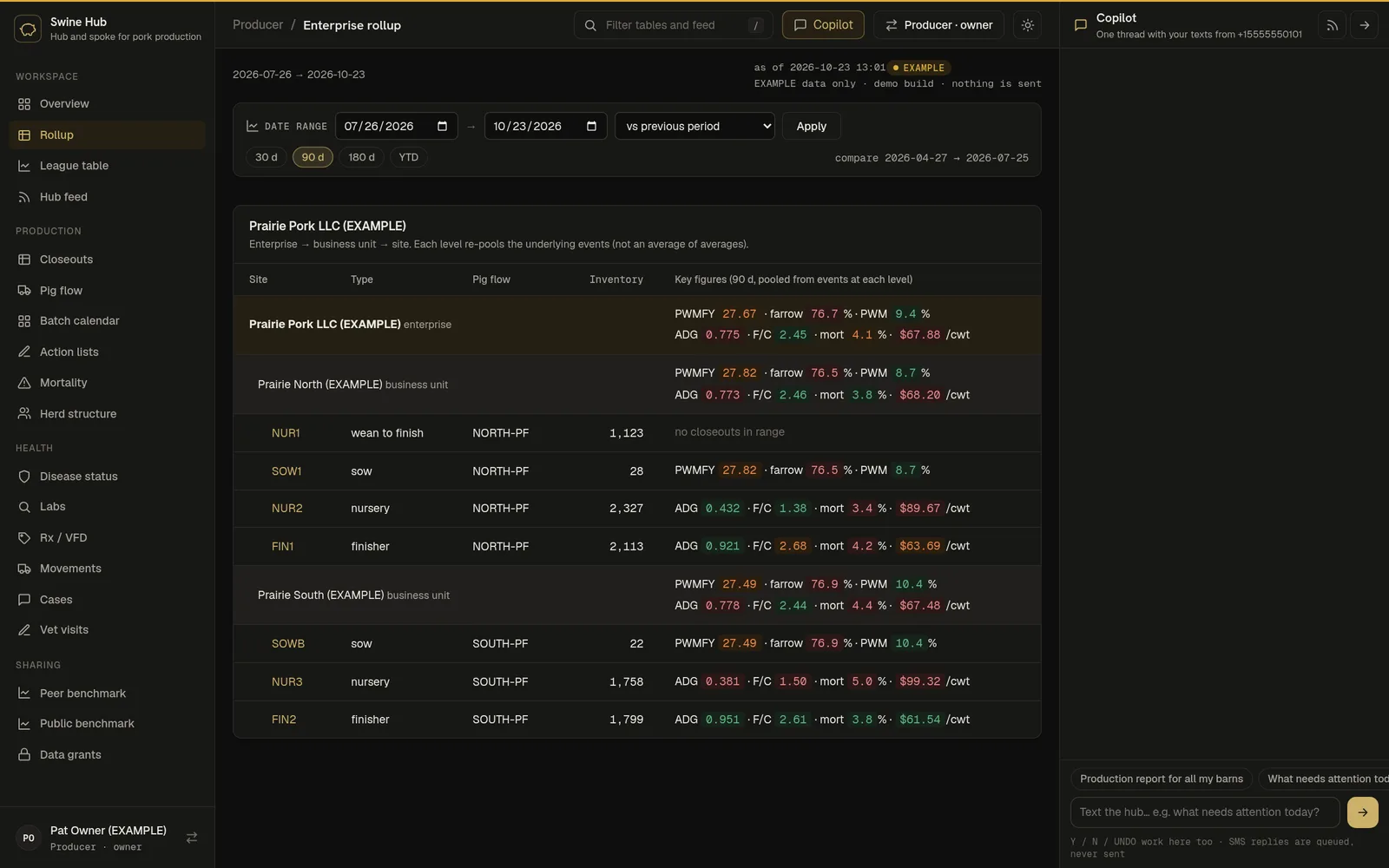Open Batch calendar page

click(107, 321)
